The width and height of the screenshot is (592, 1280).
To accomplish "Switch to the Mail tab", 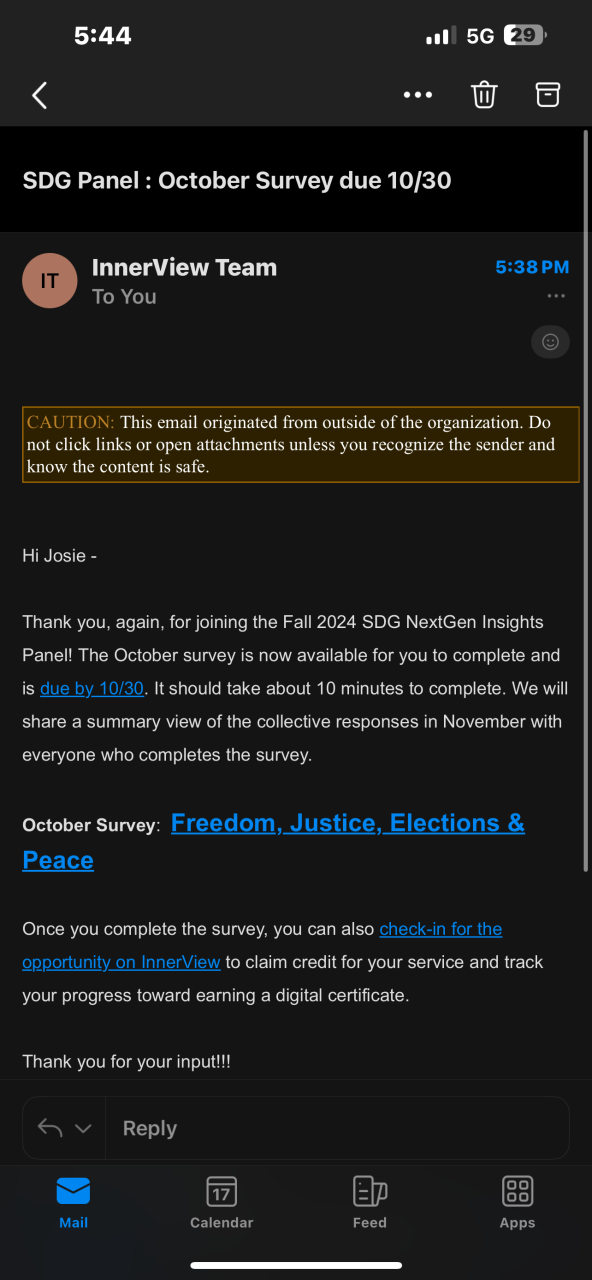I will click(x=73, y=1203).
